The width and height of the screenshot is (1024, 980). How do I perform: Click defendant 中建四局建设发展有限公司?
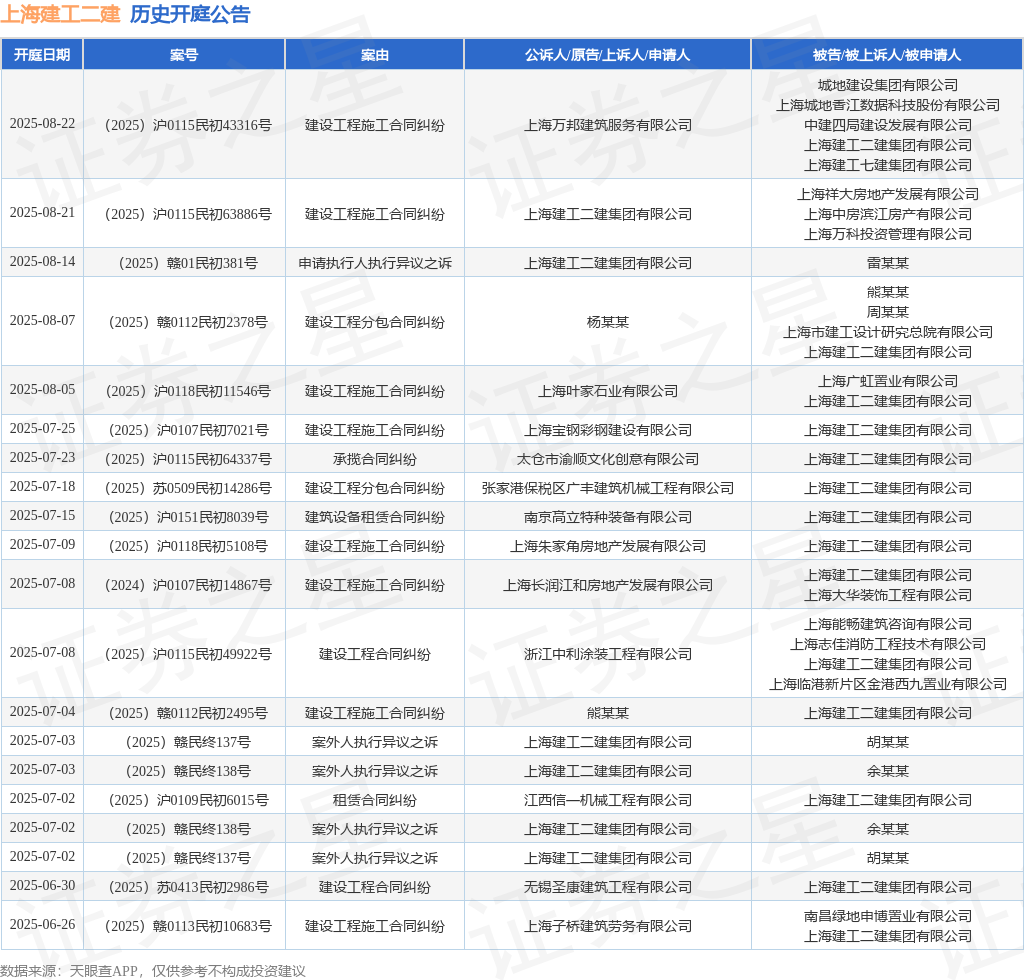(888, 125)
